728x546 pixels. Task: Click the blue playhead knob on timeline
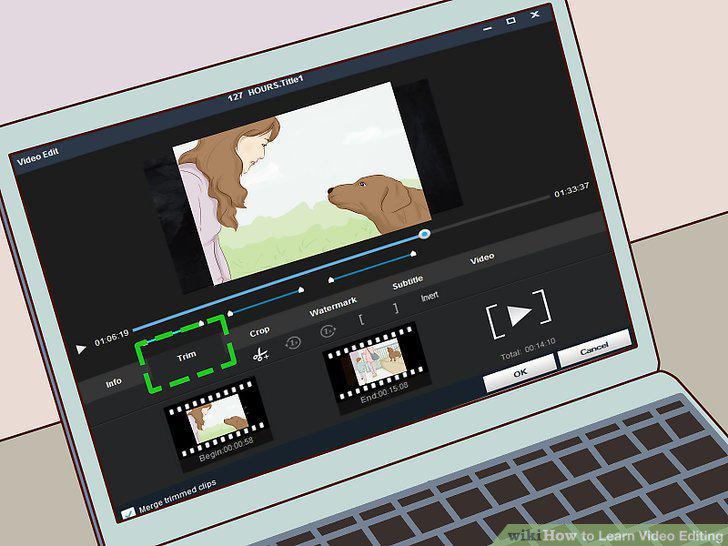point(424,234)
